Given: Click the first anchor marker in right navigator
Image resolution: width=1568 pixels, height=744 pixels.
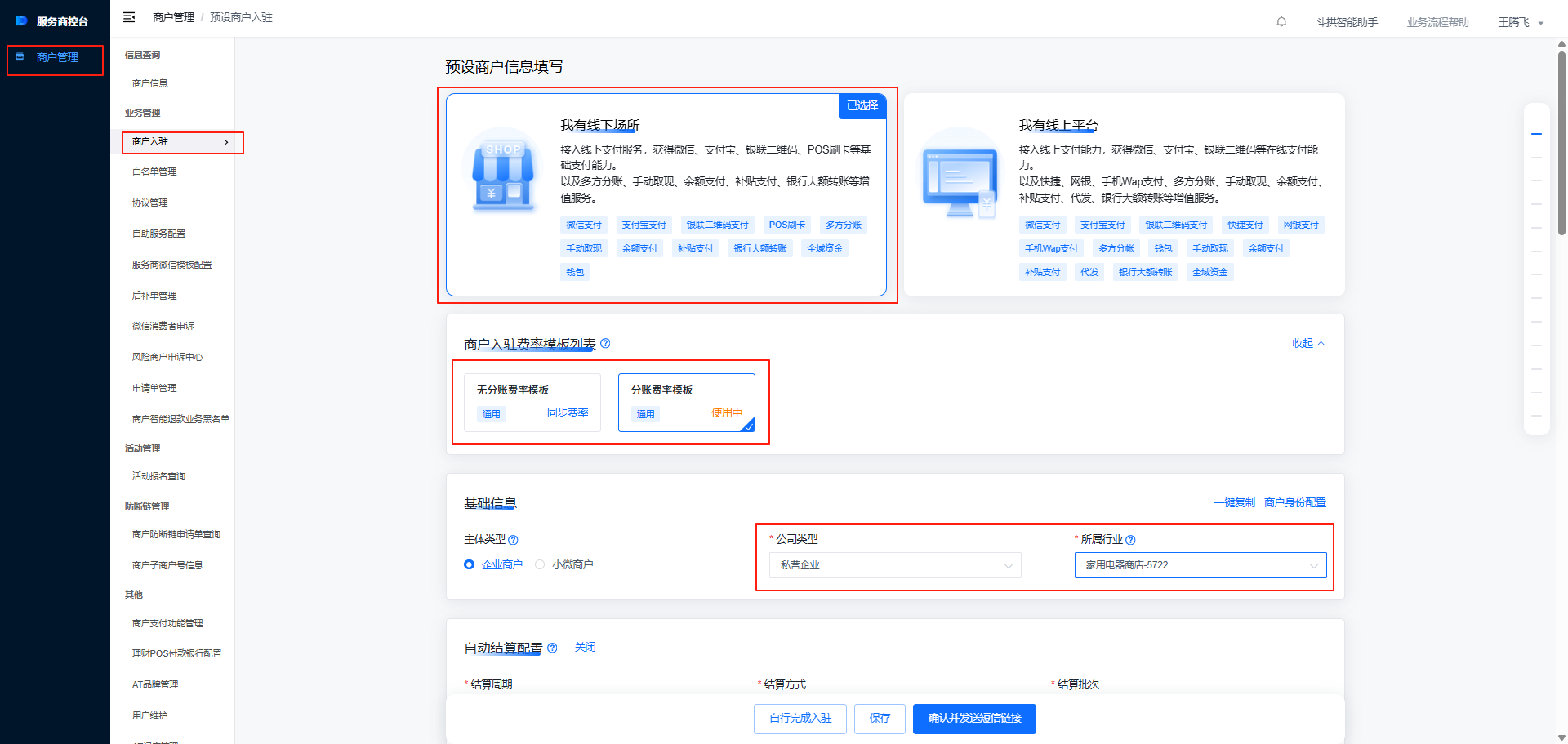Looking at the screenshot, I should point(1536,133).
